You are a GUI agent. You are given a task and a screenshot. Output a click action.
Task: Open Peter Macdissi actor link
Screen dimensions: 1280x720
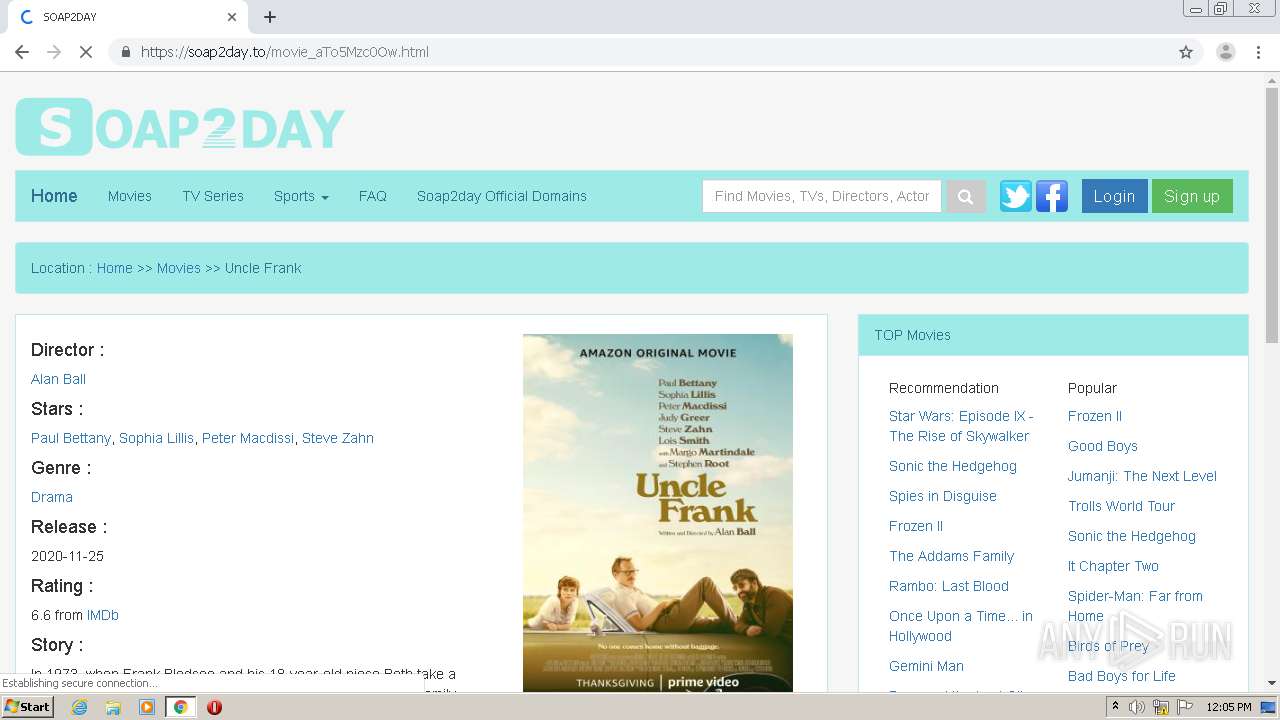pos(248,438)
